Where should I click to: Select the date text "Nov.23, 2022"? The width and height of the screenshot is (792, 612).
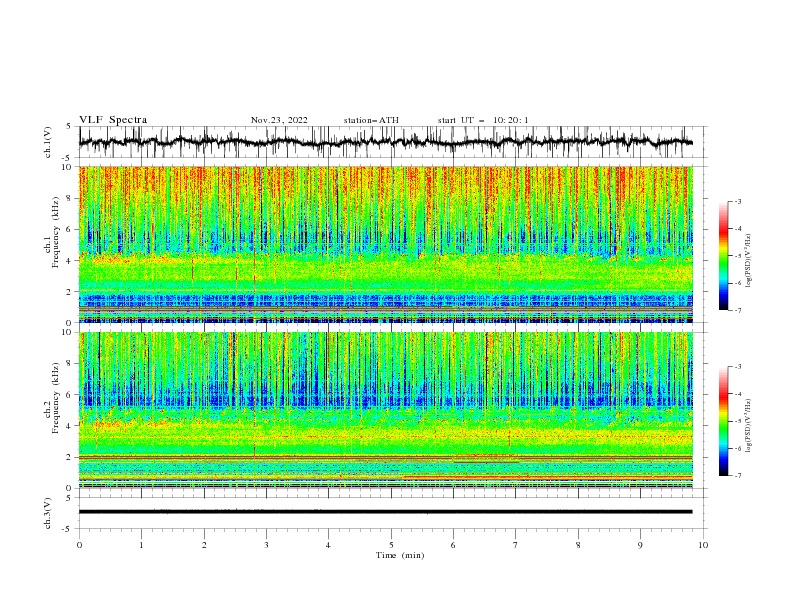pyautogui.click(x=279, y=120)
